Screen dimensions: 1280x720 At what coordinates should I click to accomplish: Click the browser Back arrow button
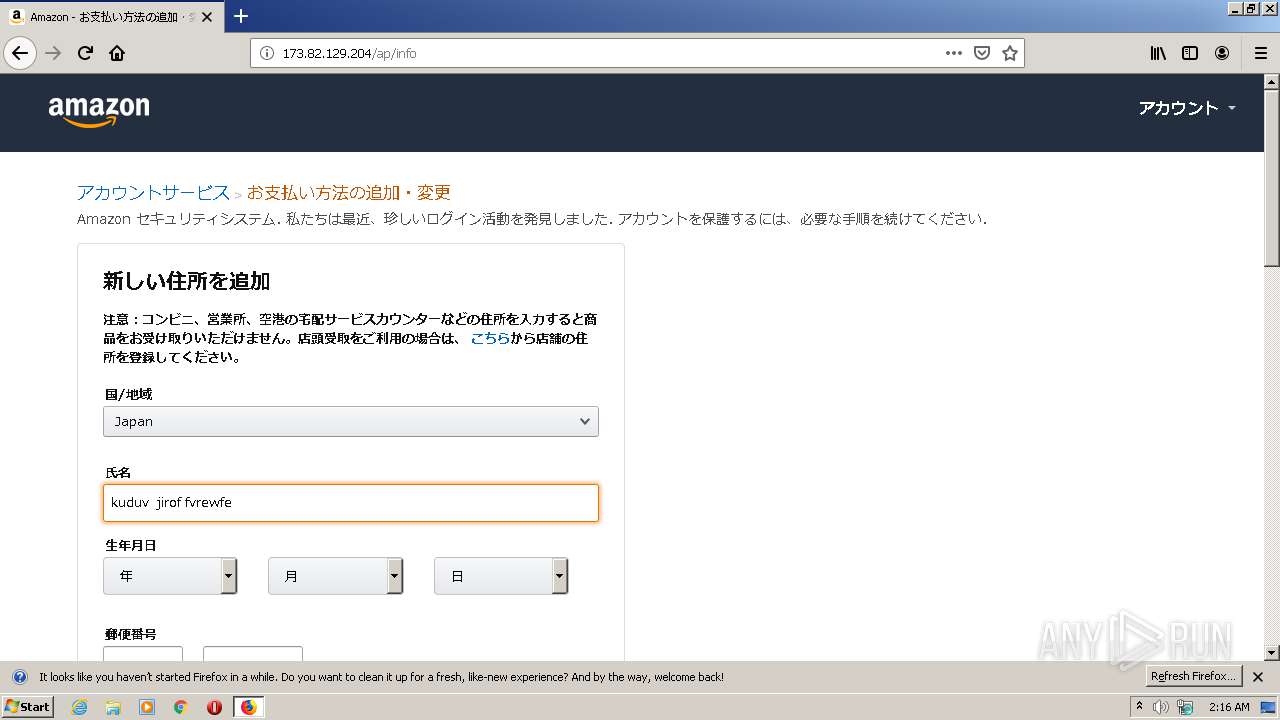pos(20,53)
